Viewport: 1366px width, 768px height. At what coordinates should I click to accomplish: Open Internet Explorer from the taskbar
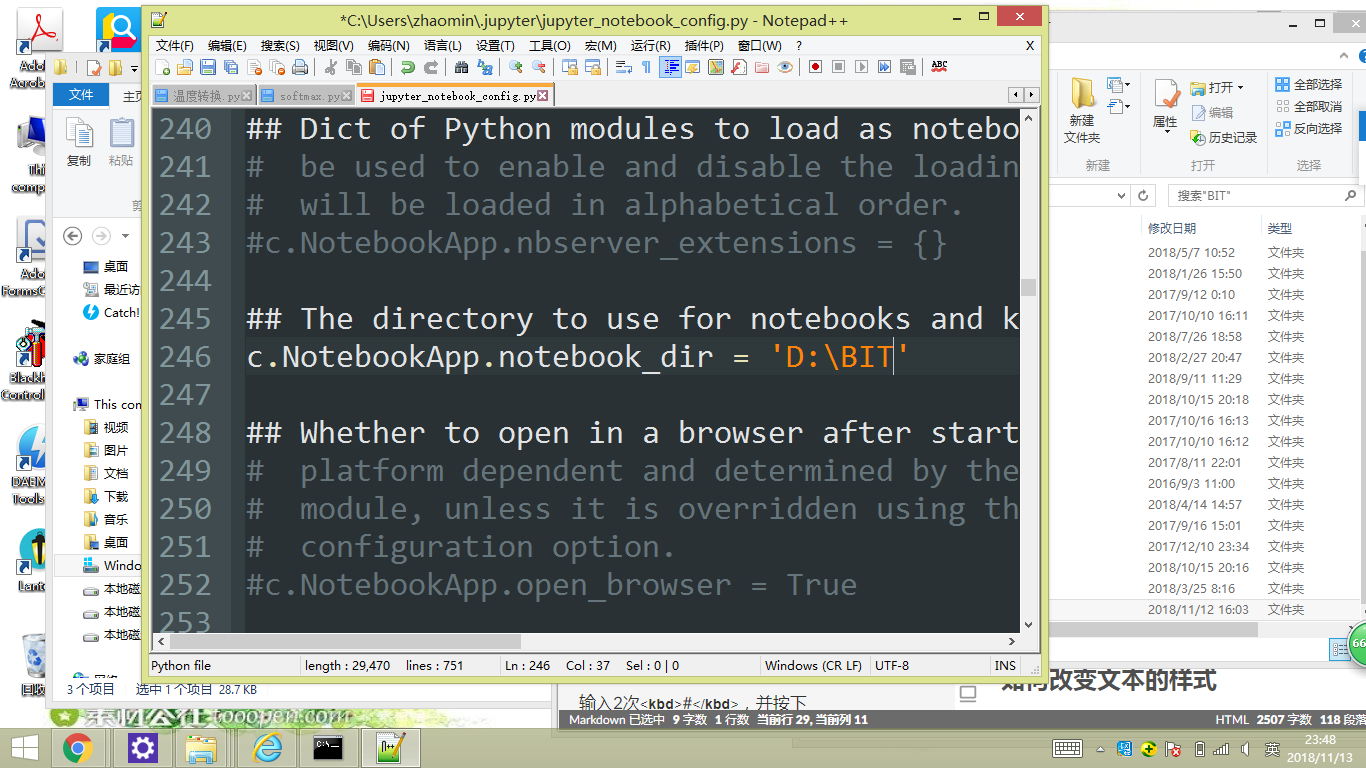(266, 747)
